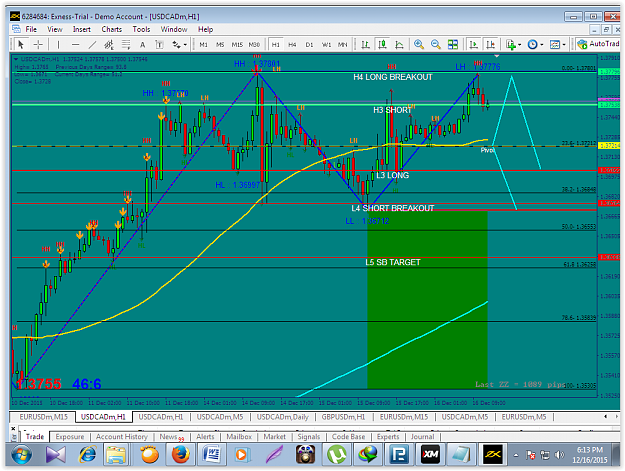The width and height of the screenshot is (625, 471).
Task: Click the Text 'A' drawing tool
Action: pos(142,45)
